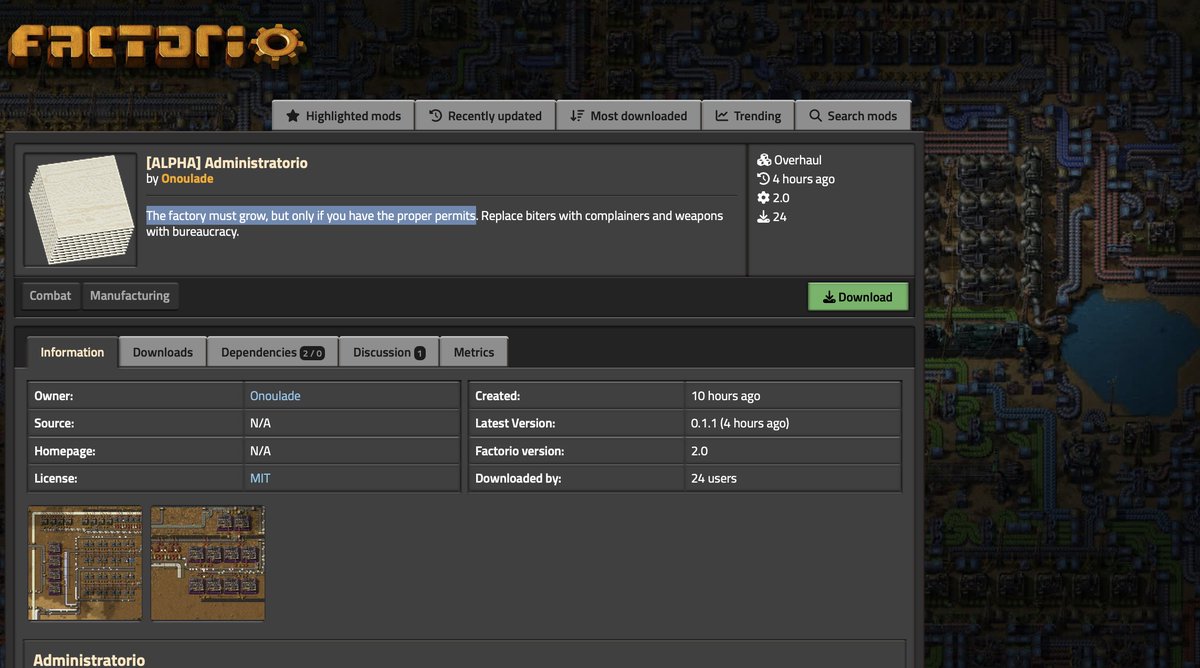
Task: Select the Combat tag
Action: tap(50, 296)
